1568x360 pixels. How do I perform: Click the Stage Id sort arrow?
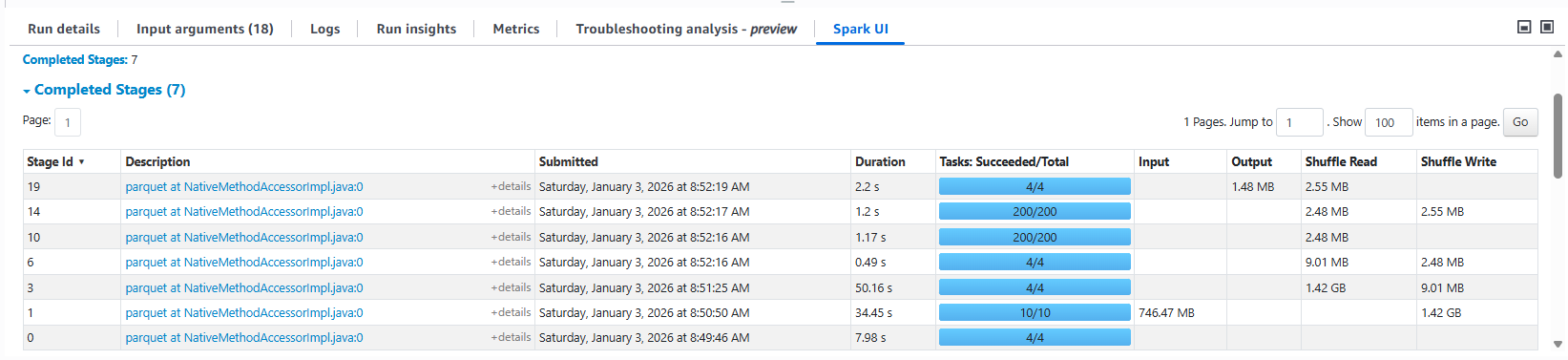81,162
